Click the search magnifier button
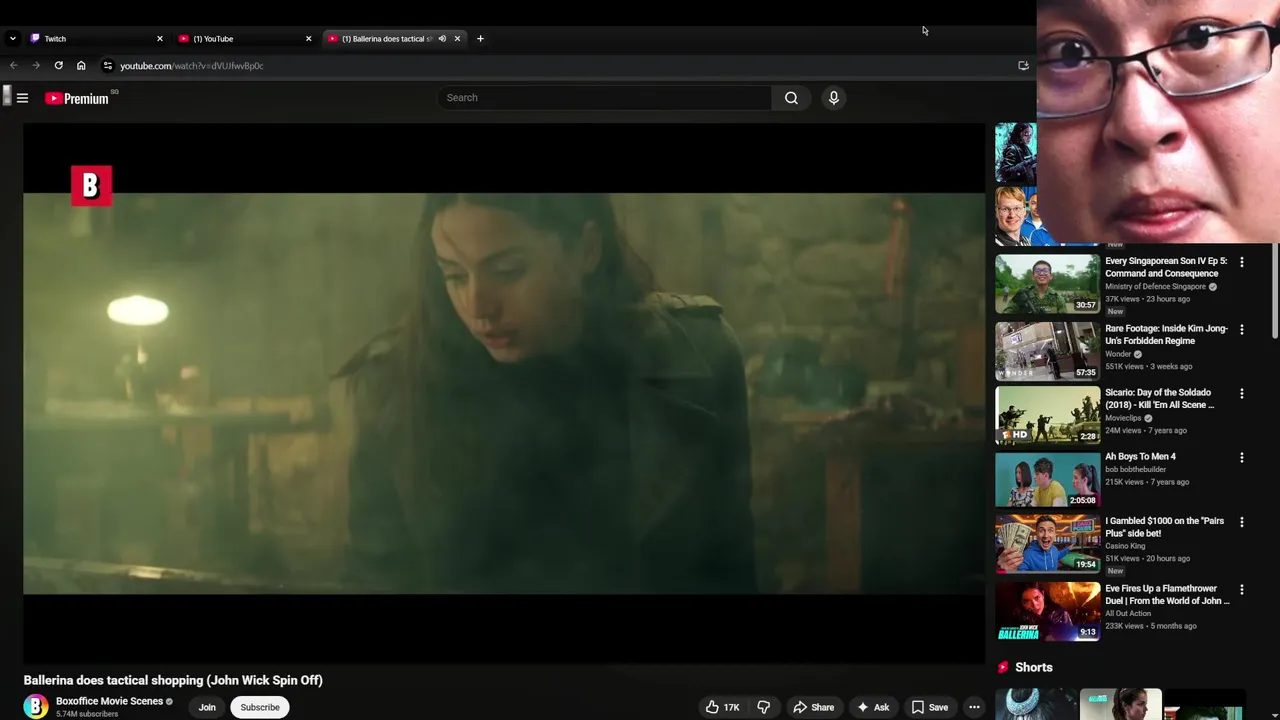Image resolution: width=1280 pixels, height=720 pixels. [791, 98]
